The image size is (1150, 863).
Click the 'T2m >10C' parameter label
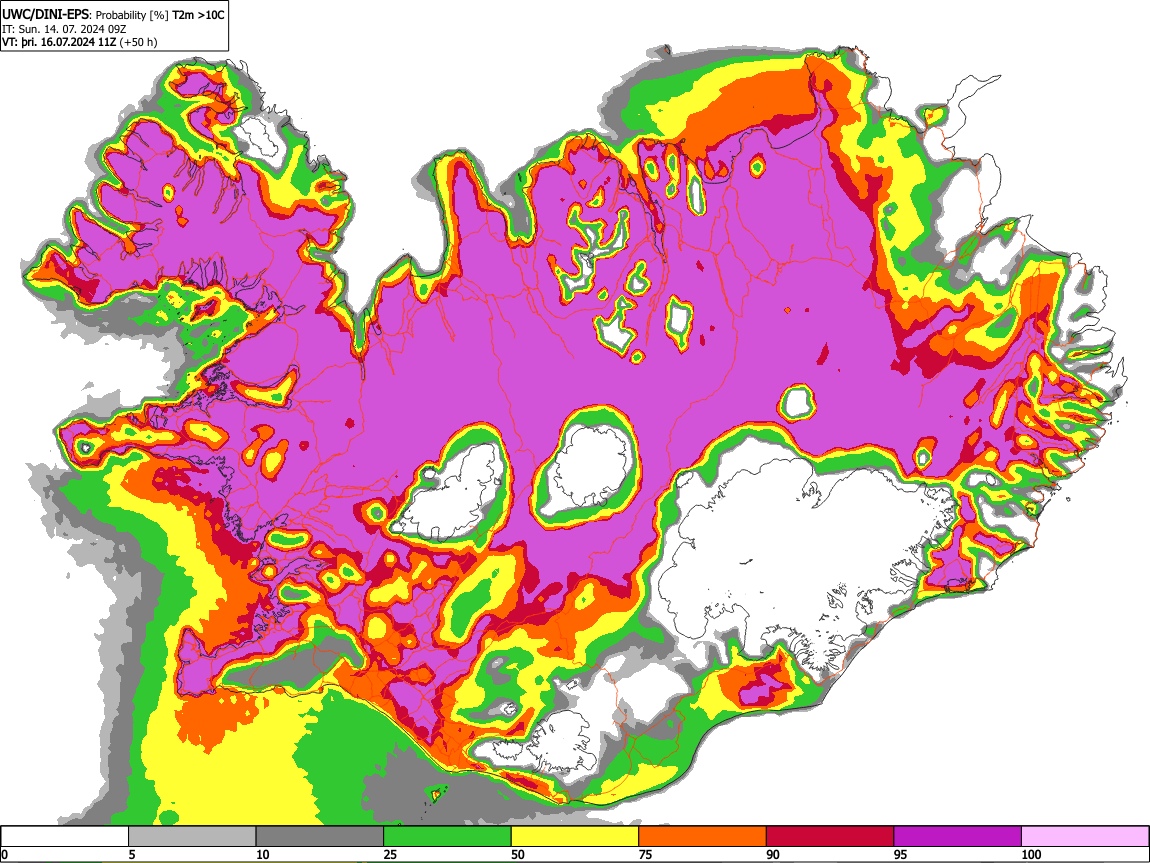198,15
